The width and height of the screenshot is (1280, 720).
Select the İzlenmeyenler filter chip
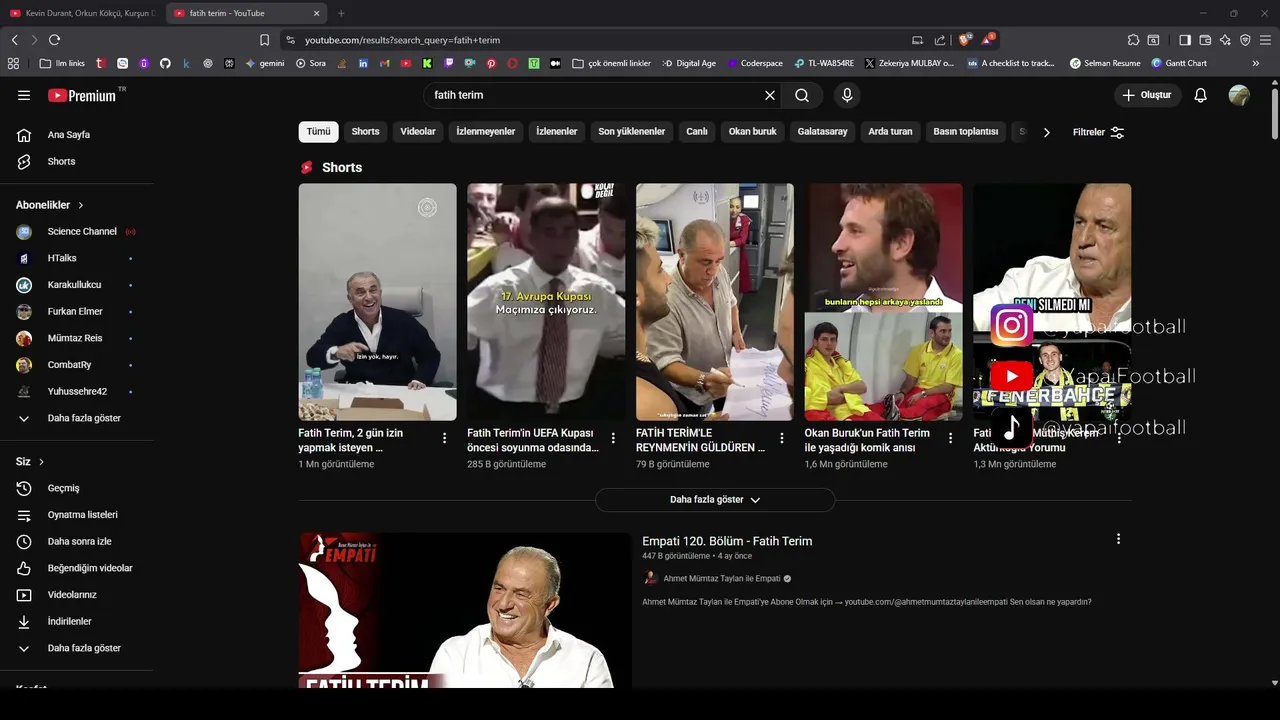point(486,131)
